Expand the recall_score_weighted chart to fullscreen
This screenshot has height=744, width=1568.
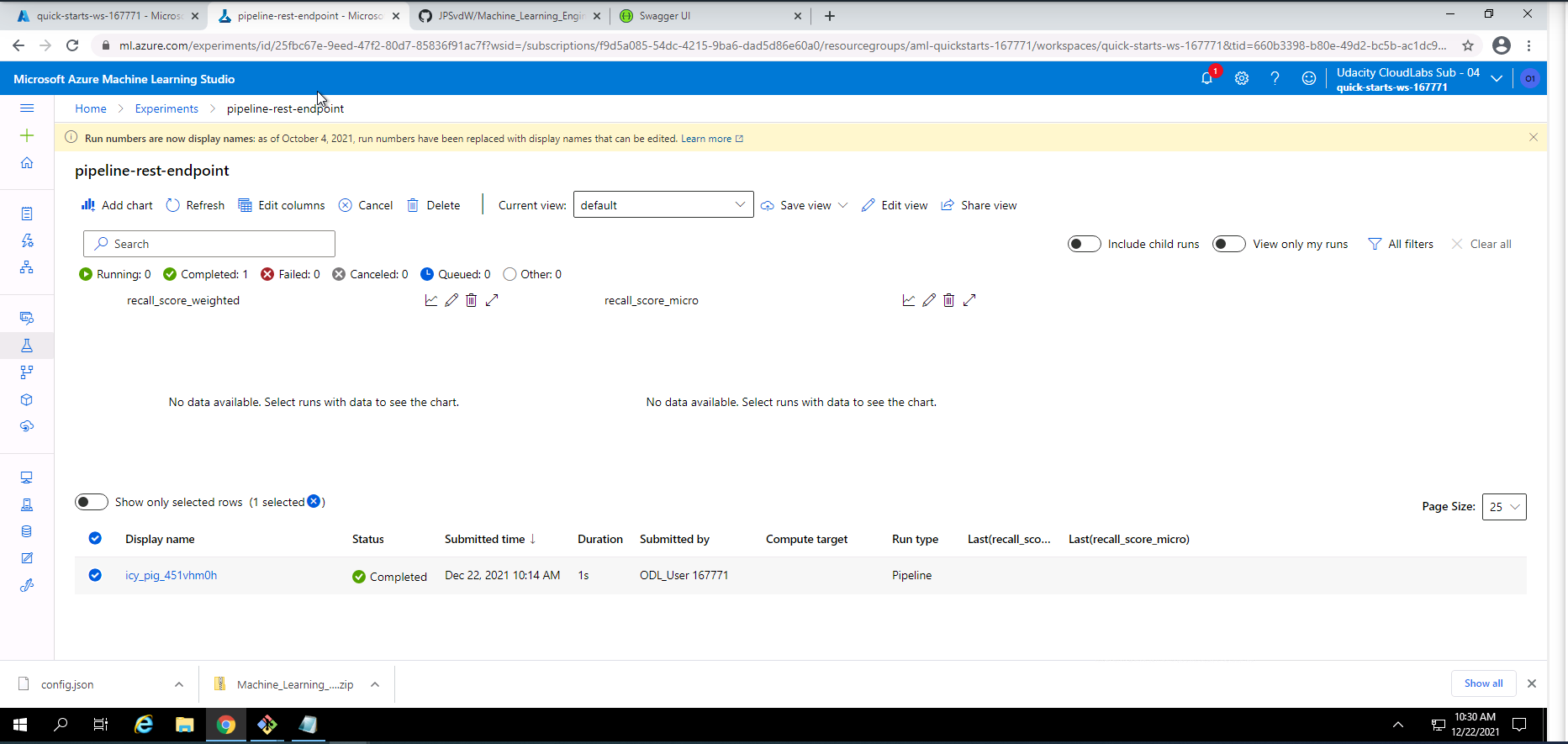click(493, 300)
